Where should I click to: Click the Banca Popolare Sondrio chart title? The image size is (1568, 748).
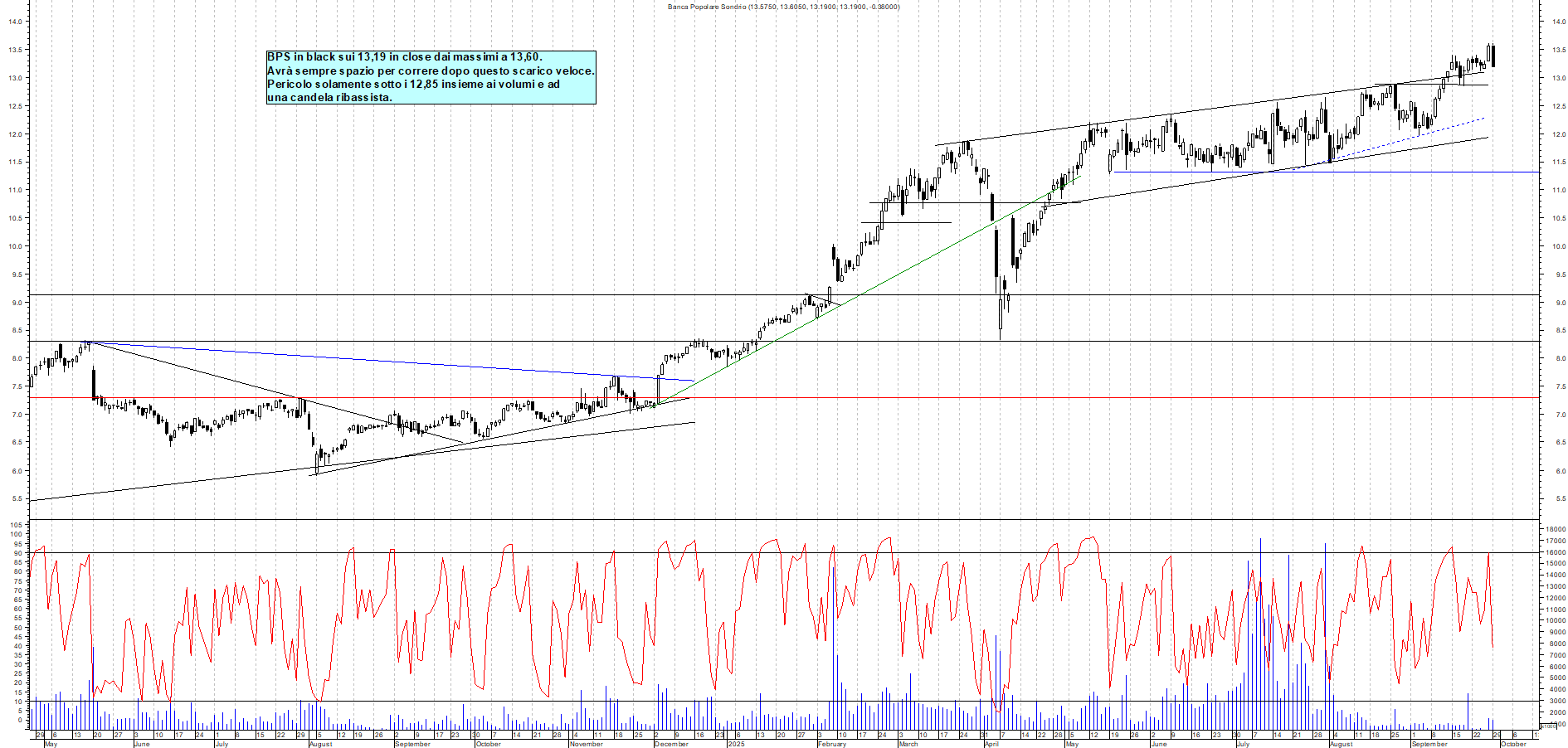783,7
